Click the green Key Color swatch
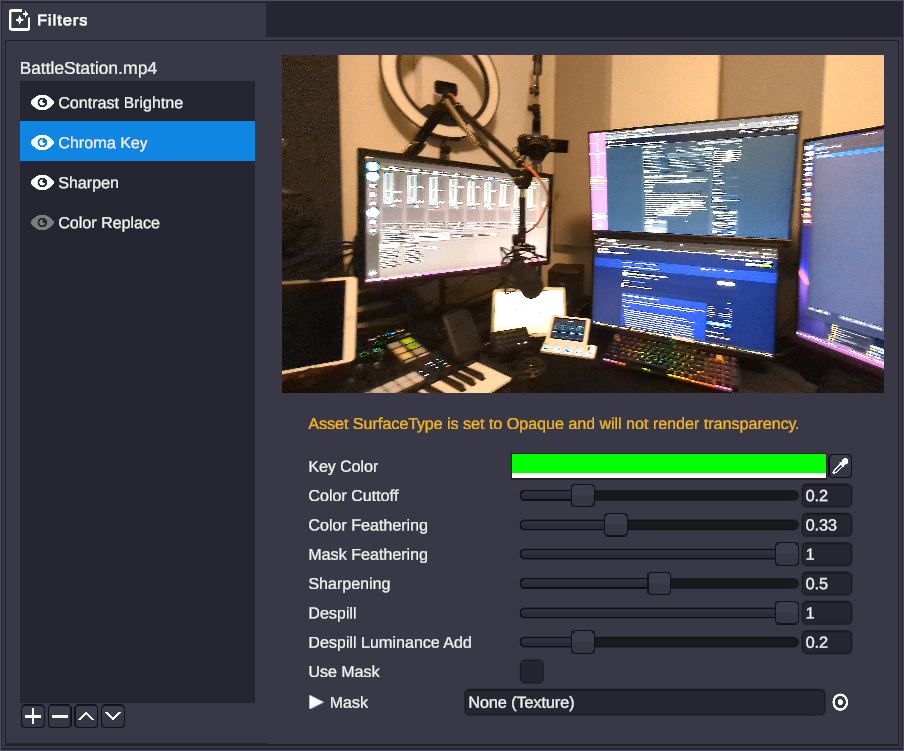 [x=668, y=465]
